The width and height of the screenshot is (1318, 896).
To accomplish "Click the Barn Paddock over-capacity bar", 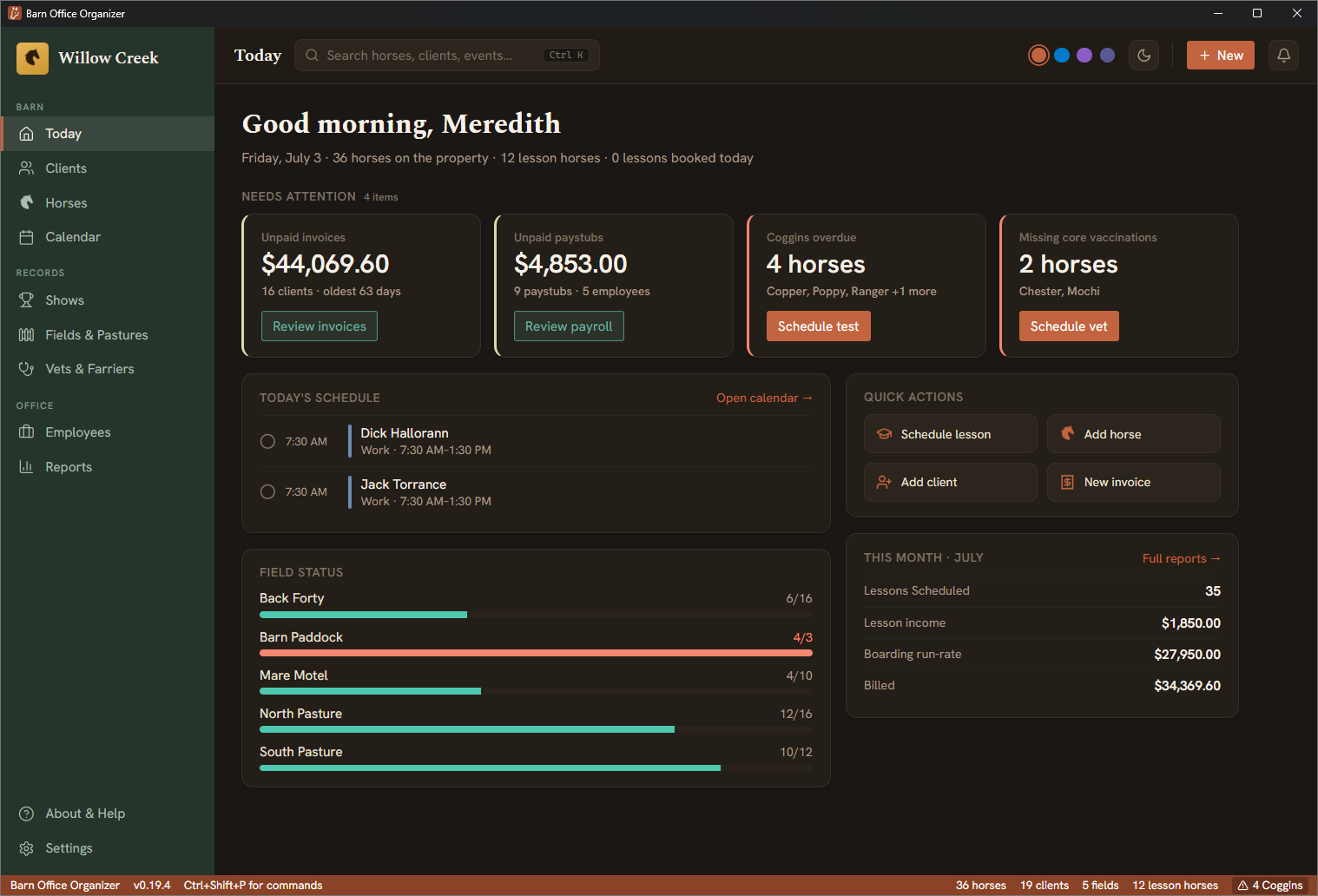I will click(536, 653).
